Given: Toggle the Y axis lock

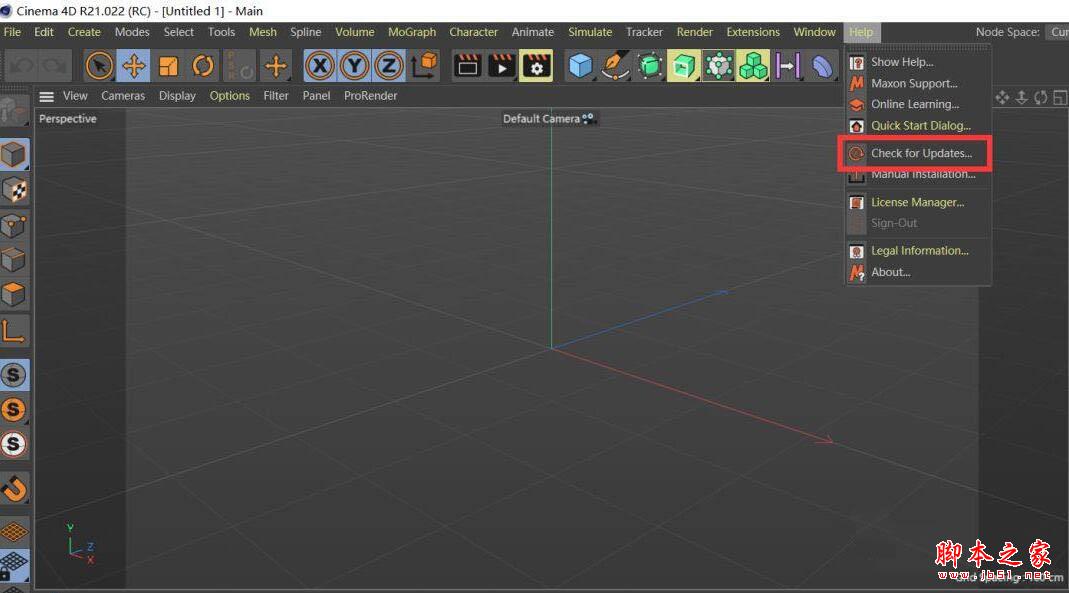Looking at the screenshot, I should (352, 65).
